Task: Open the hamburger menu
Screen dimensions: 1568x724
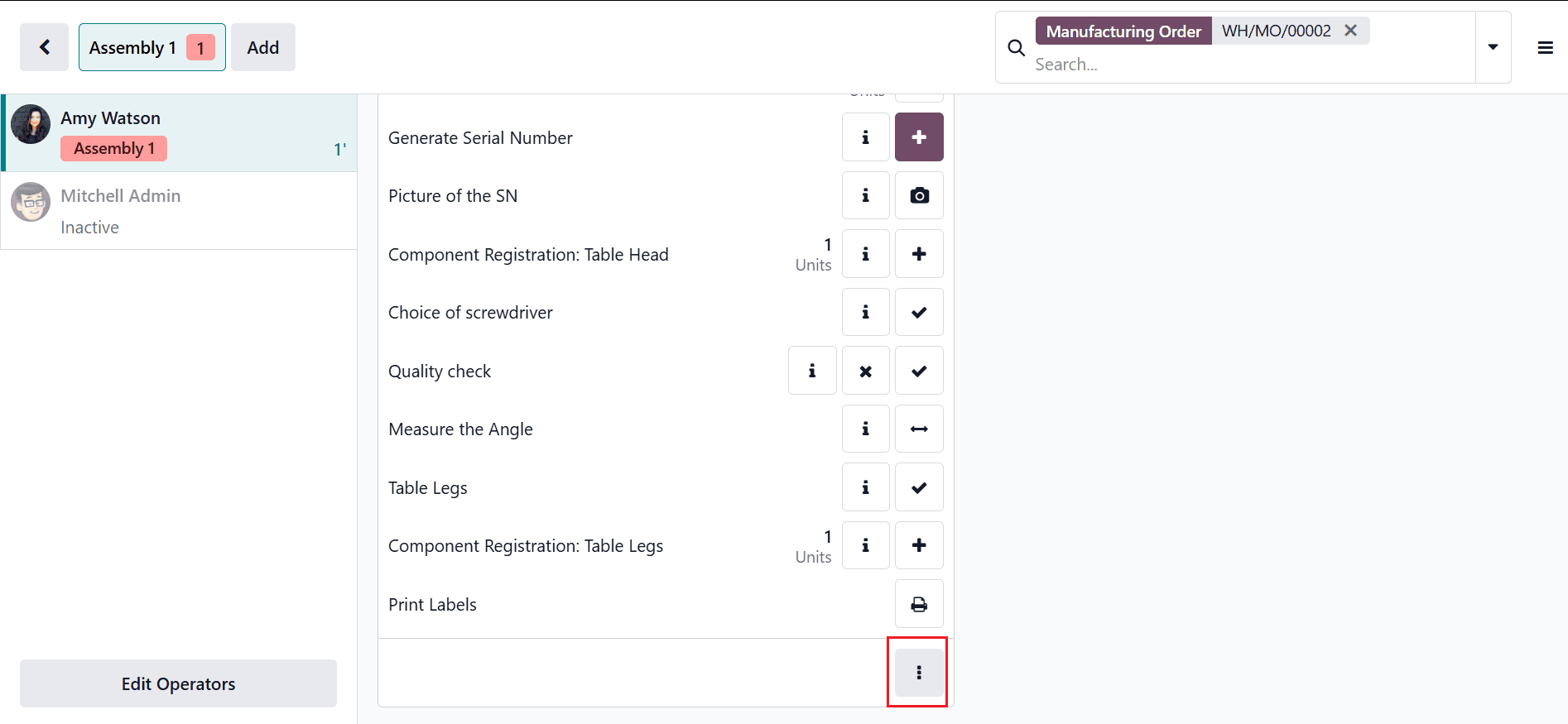Action: [1545, 48]
